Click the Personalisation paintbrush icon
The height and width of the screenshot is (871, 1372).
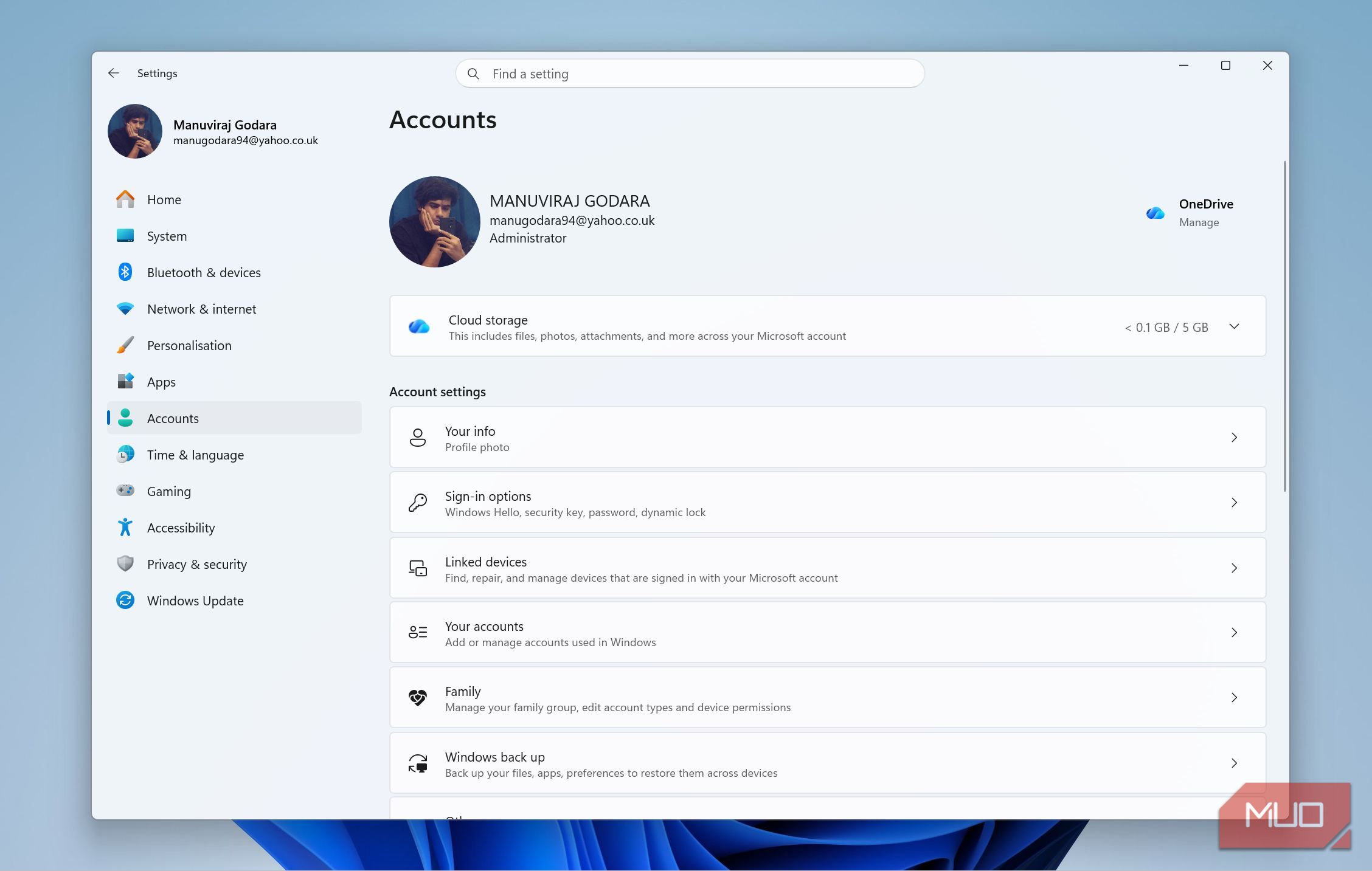[x=125, y=345]
